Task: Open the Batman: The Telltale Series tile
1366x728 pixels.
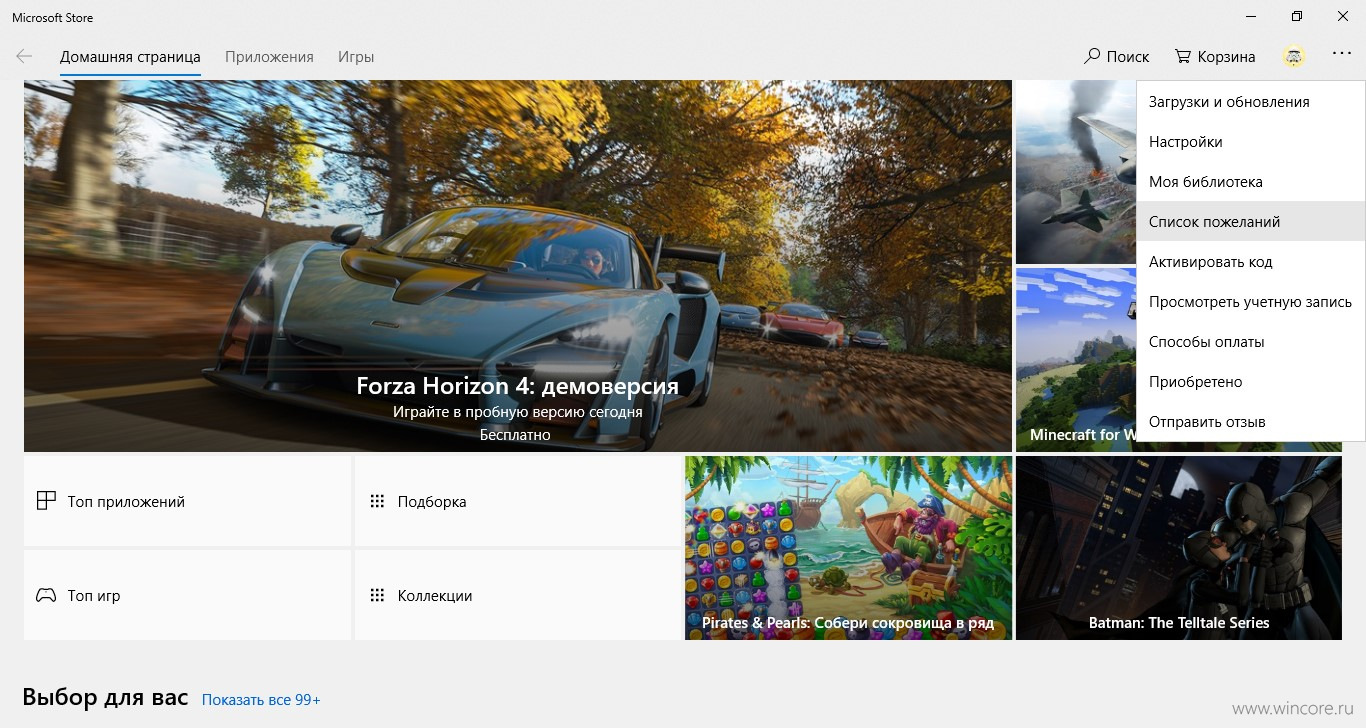Action: click(x=1179, y=548)
